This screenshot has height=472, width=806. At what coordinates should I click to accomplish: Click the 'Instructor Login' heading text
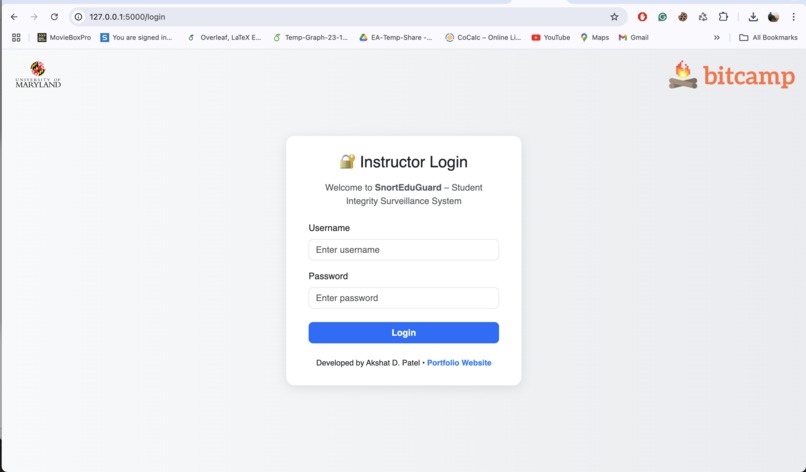pos(414,162)
